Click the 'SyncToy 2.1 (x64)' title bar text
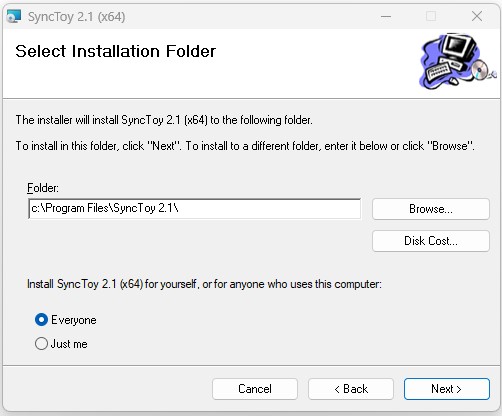Screen dimensions: 502x416 coord(77,17)
